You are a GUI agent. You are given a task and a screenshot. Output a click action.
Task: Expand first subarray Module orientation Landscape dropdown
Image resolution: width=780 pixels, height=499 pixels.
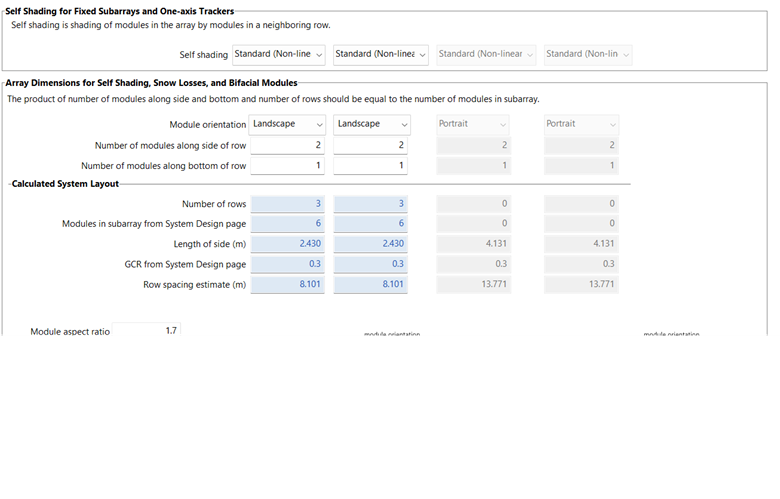(x=288, y=124)
